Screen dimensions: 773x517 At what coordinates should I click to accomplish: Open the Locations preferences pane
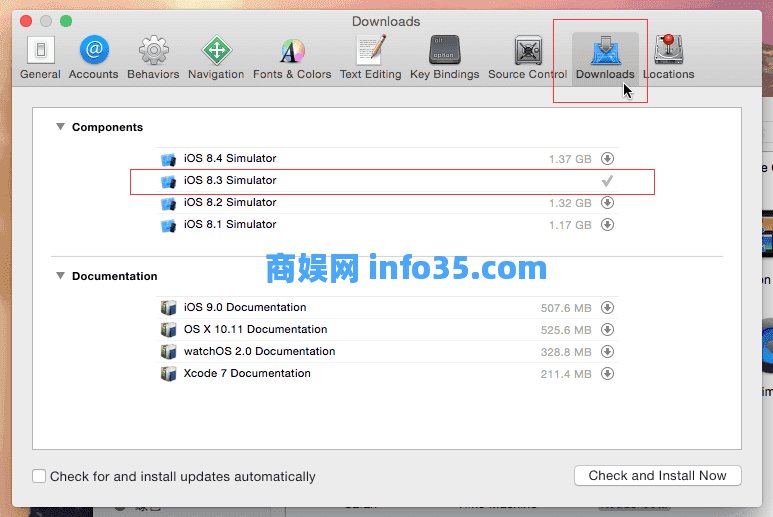[668, 58]
